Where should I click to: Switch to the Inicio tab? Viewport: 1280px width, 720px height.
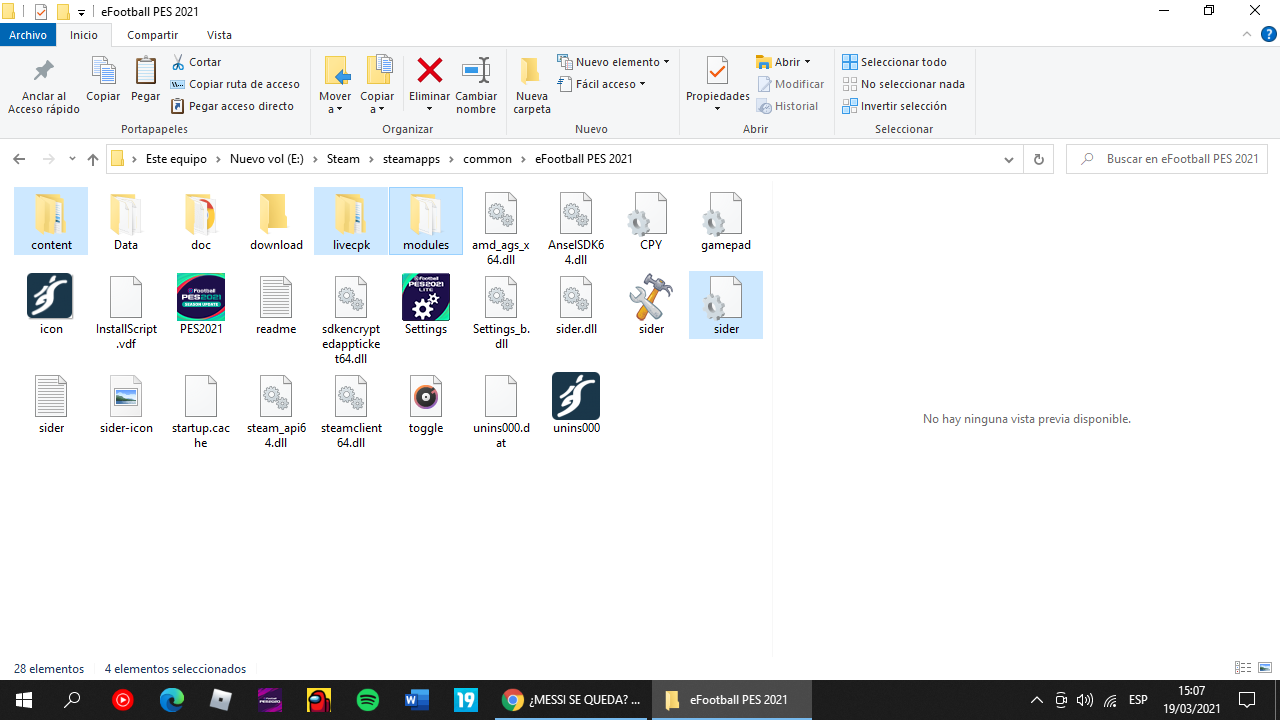[84, 35]
